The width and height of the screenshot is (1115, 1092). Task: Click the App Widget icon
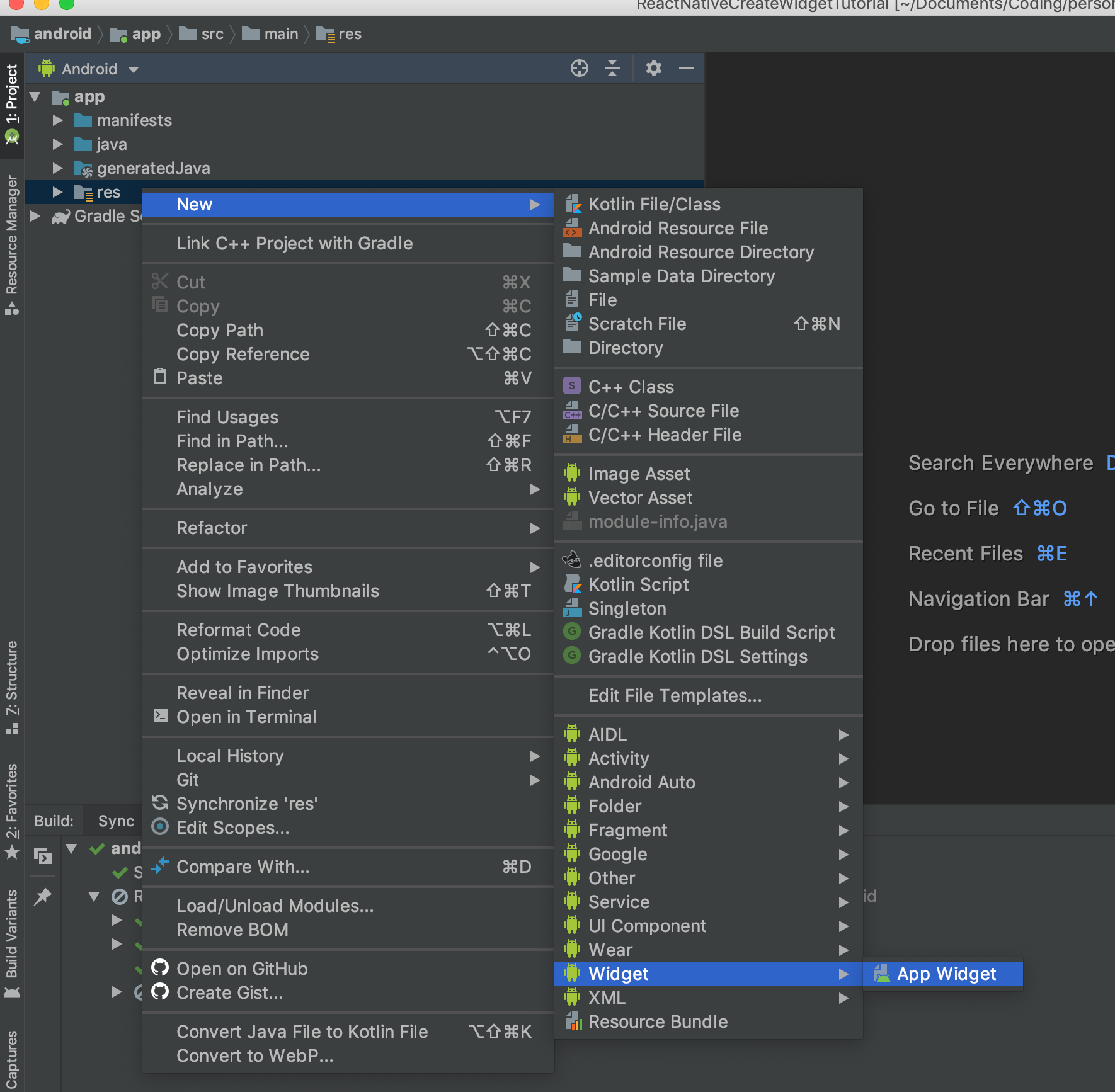coord(882,974)
